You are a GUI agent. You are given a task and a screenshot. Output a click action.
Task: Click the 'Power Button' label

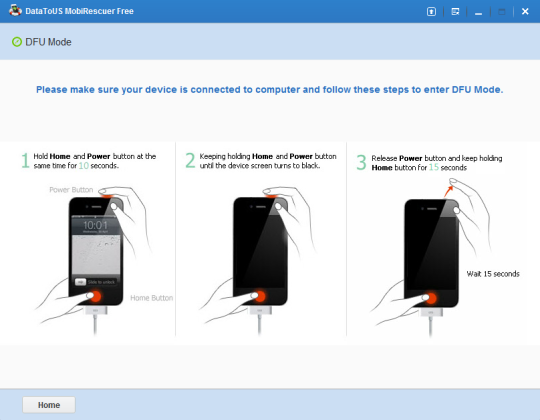(71, 190)
